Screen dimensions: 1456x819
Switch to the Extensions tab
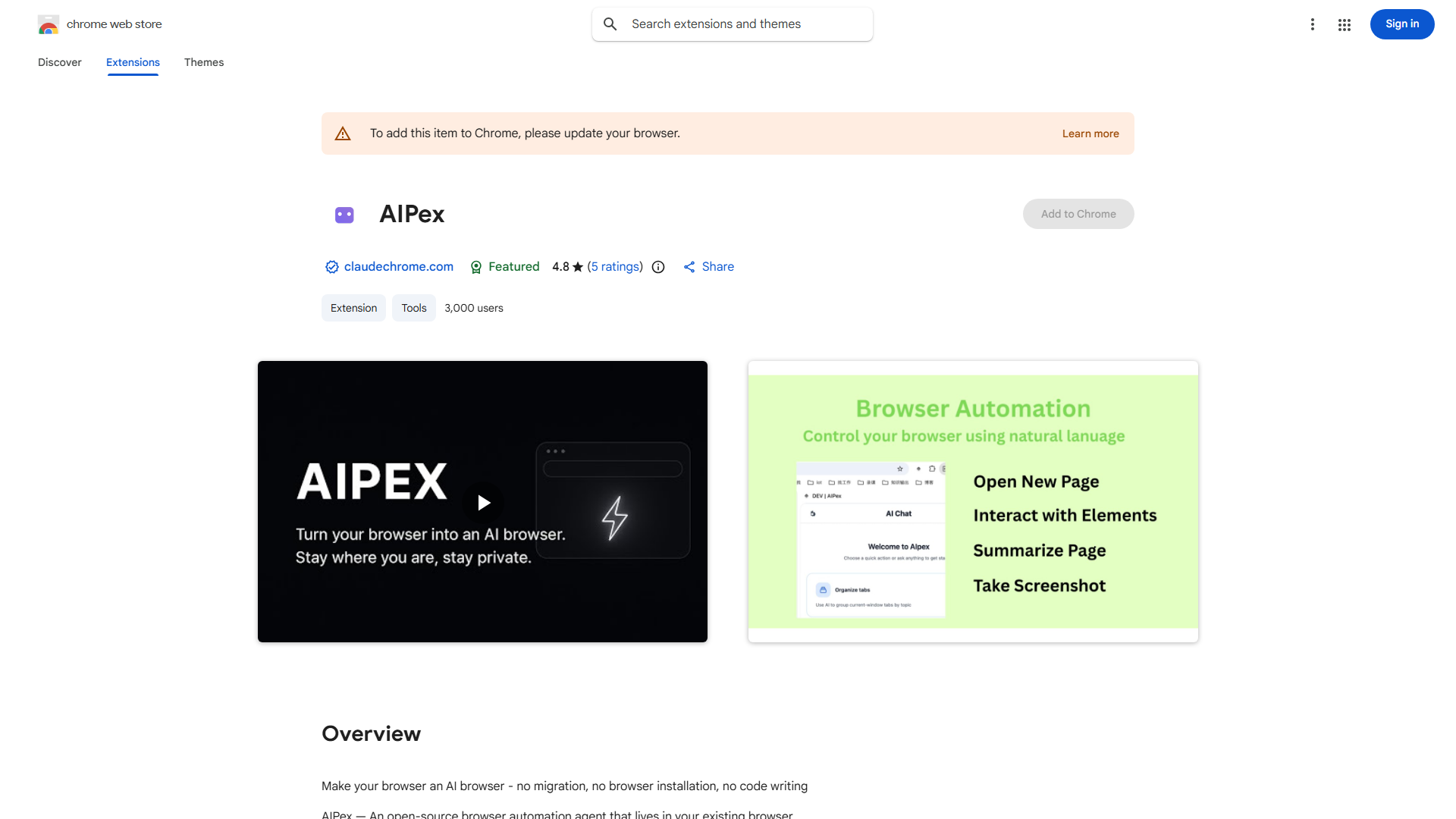point(132,62)
